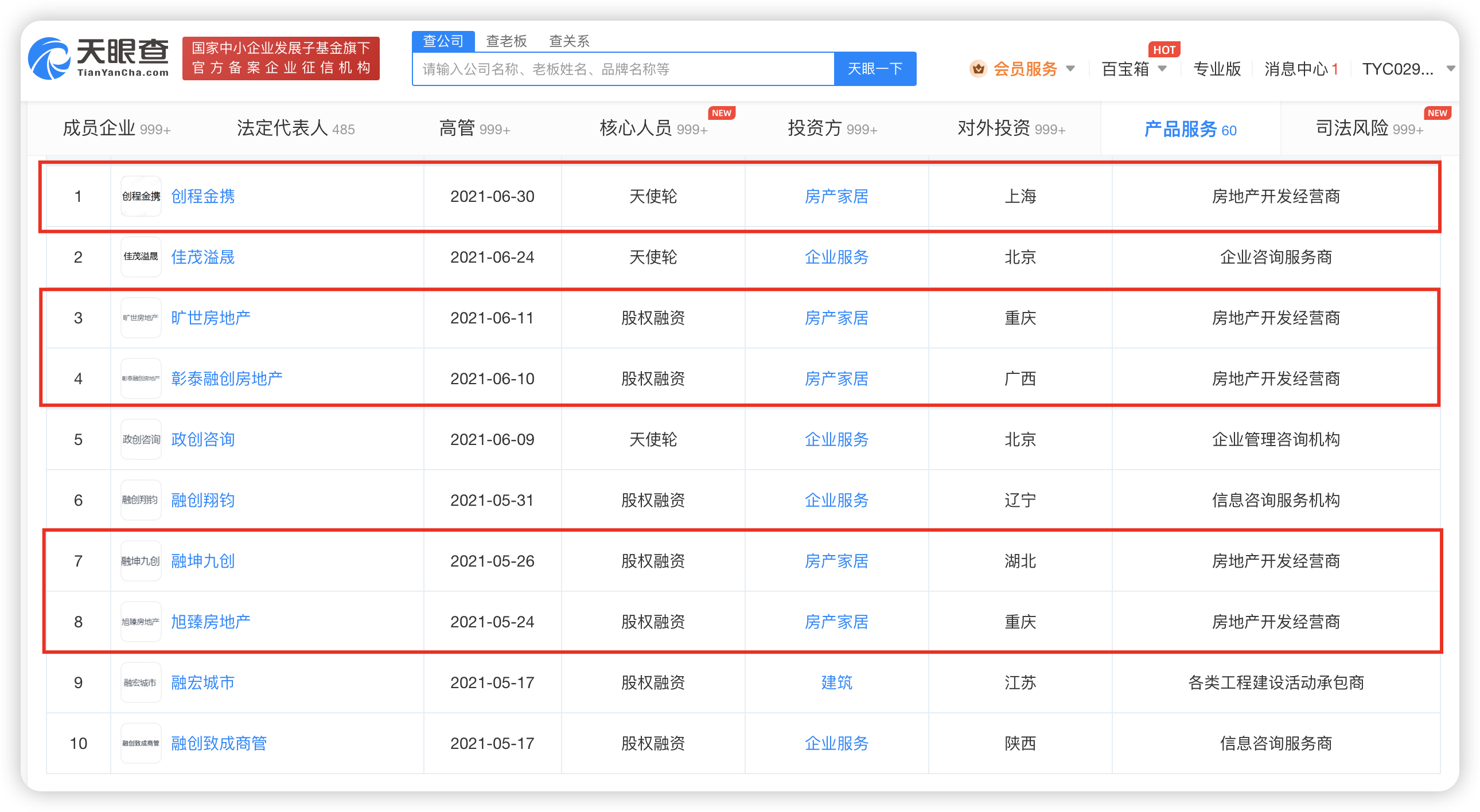Switch to the 查关系 search tab
Screen dimensions: 1480x812
pos(569,41)
